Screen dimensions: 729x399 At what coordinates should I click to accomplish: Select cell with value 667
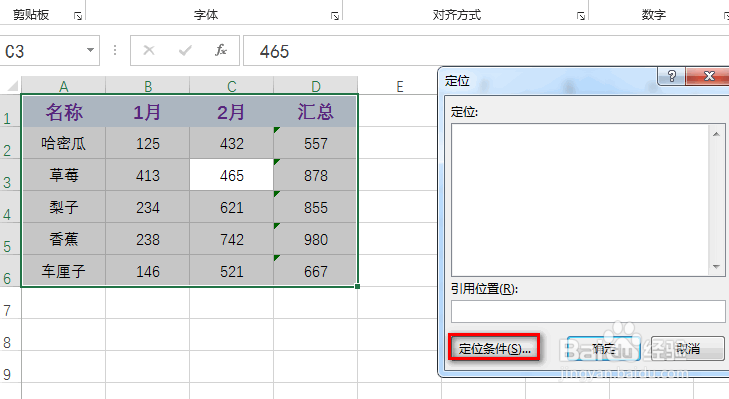click(316, 271)
